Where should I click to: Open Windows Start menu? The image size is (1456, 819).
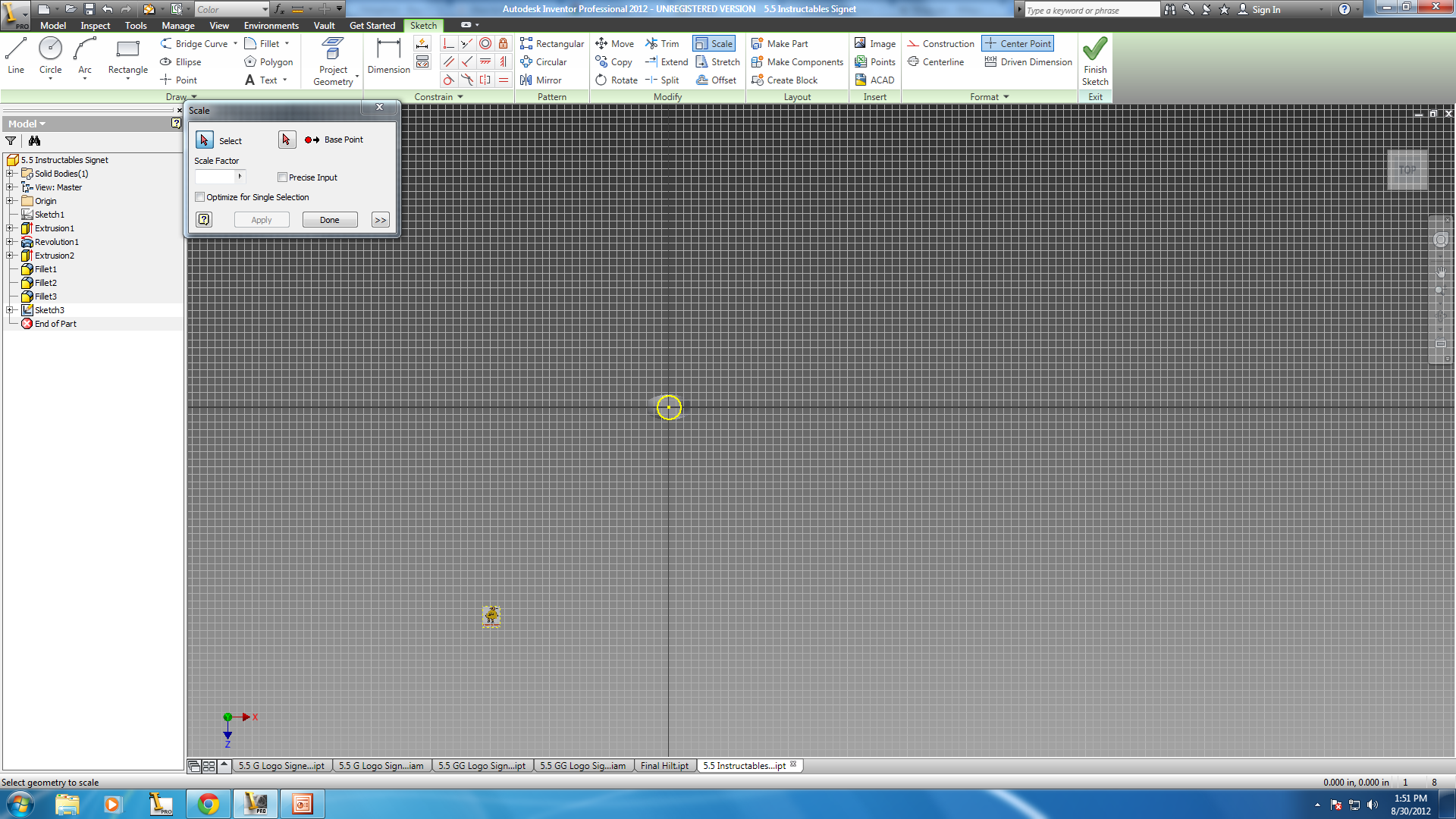[x=20, y=804]
